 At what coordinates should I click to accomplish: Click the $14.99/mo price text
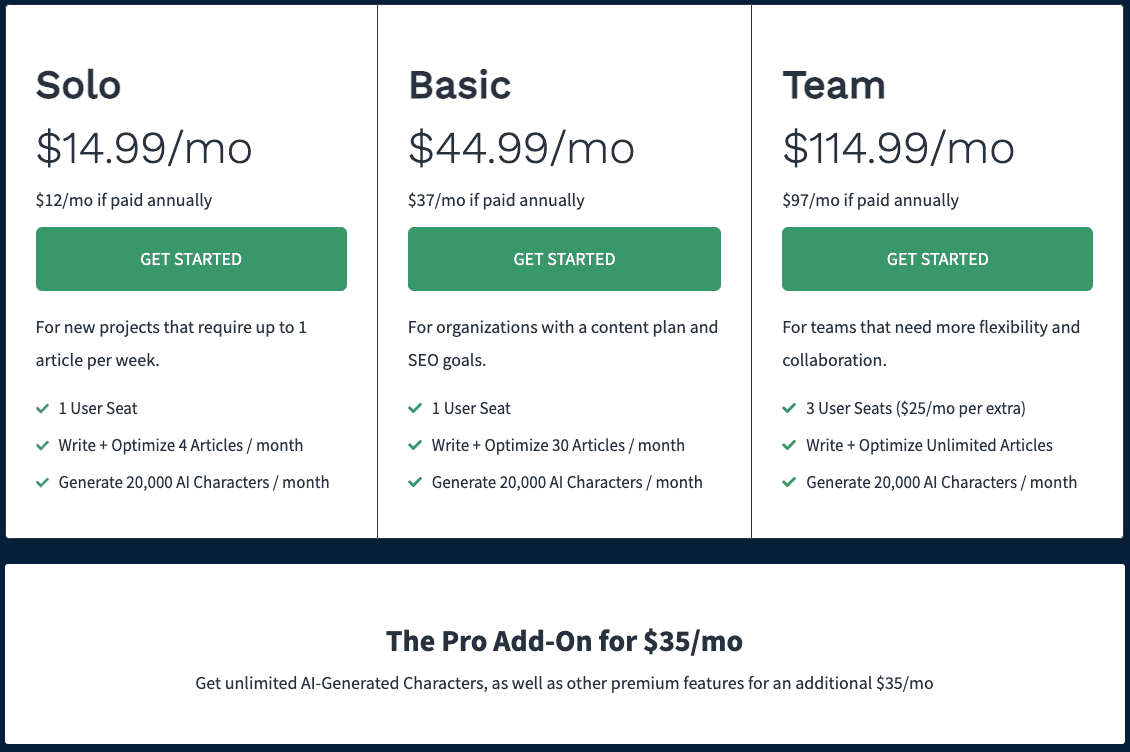[144, 149]
